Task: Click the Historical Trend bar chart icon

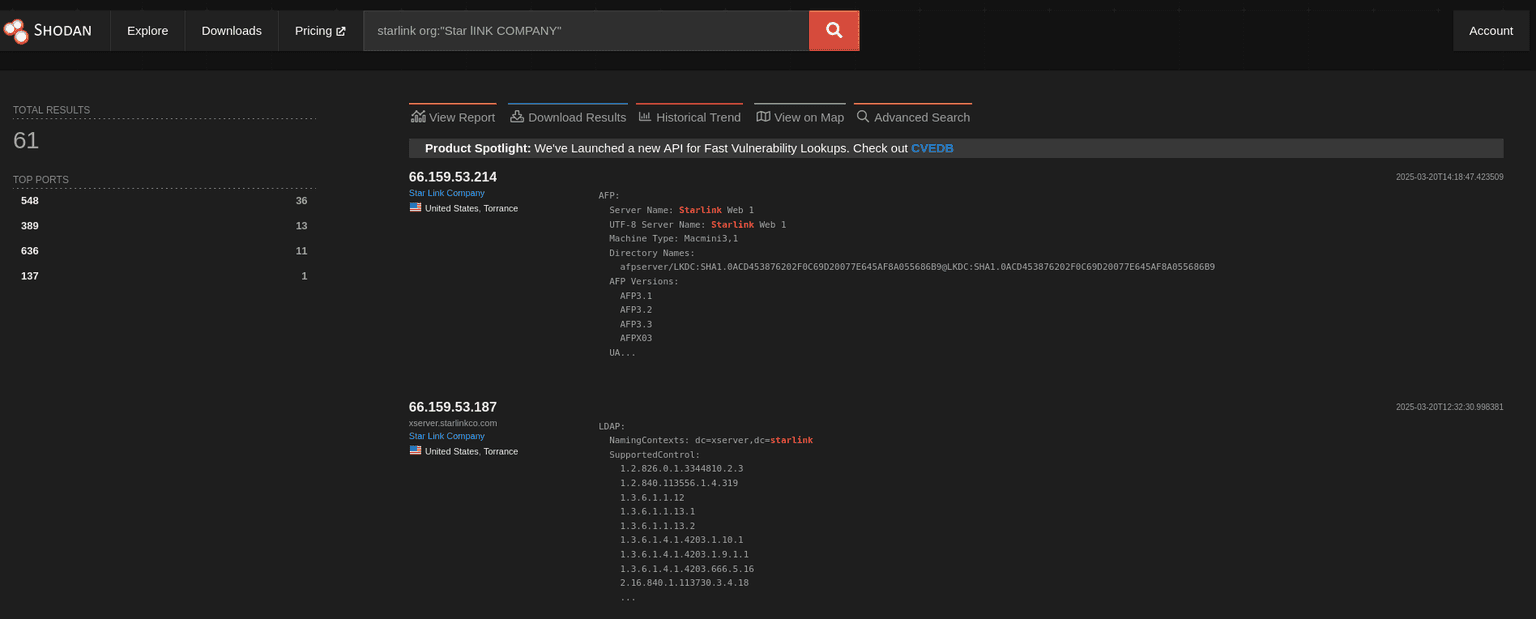Action: 645,117
